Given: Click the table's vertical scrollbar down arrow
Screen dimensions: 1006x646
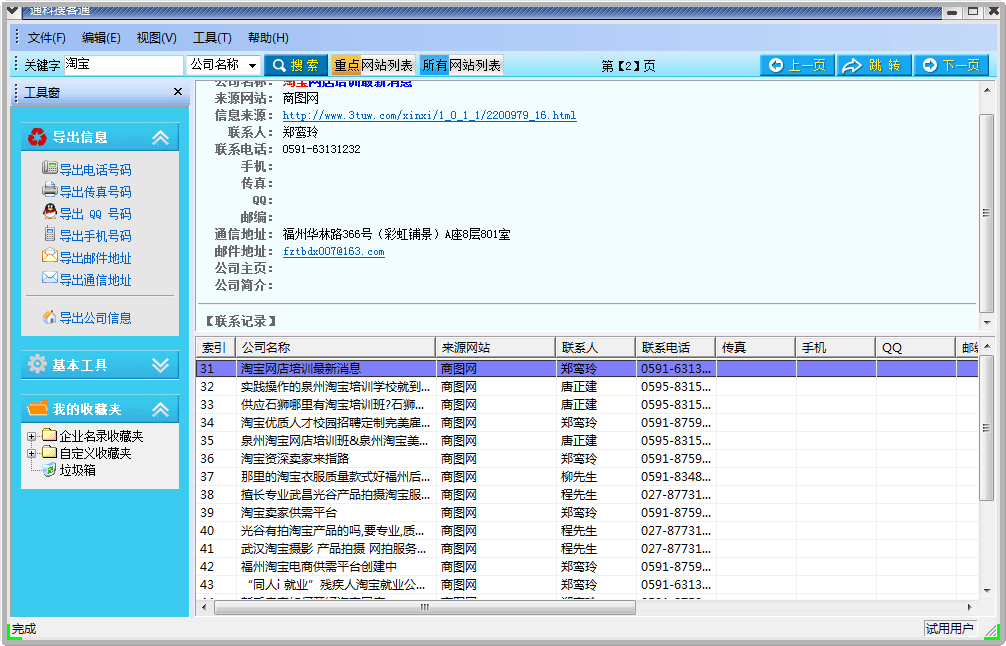Looking at the screenshot, I should 987,591.
